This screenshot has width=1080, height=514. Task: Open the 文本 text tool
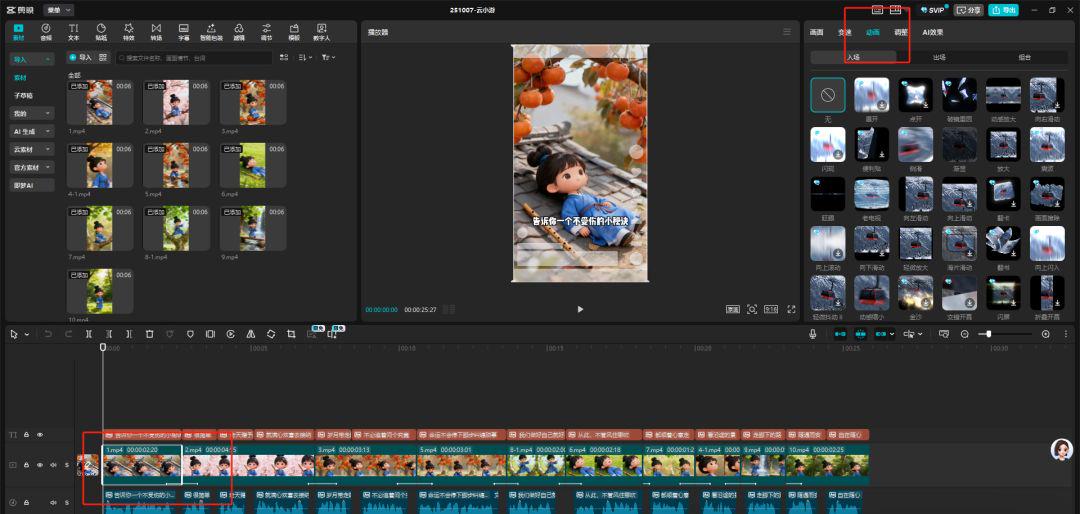73,32
